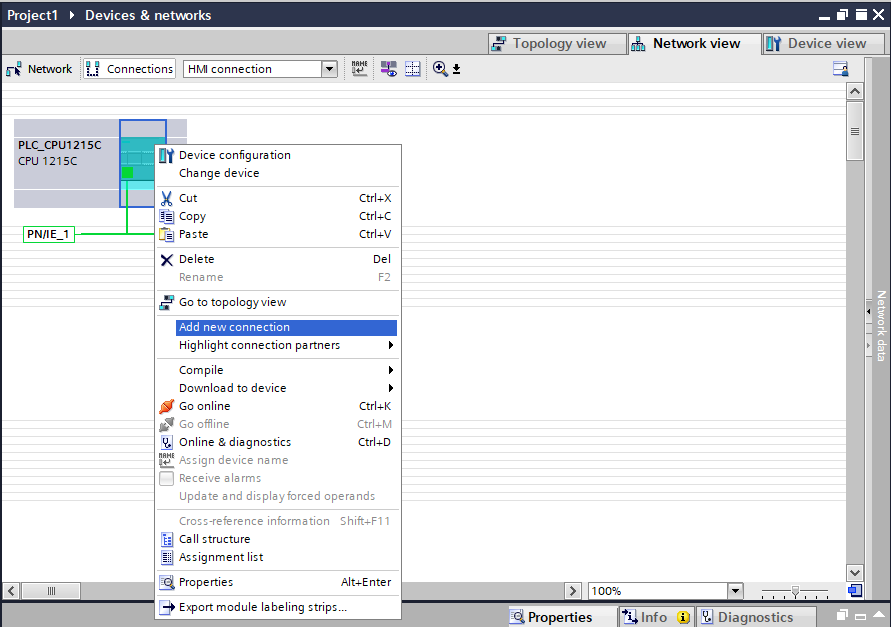Click the vertical scrollbar down arrow

pos(855,571)
